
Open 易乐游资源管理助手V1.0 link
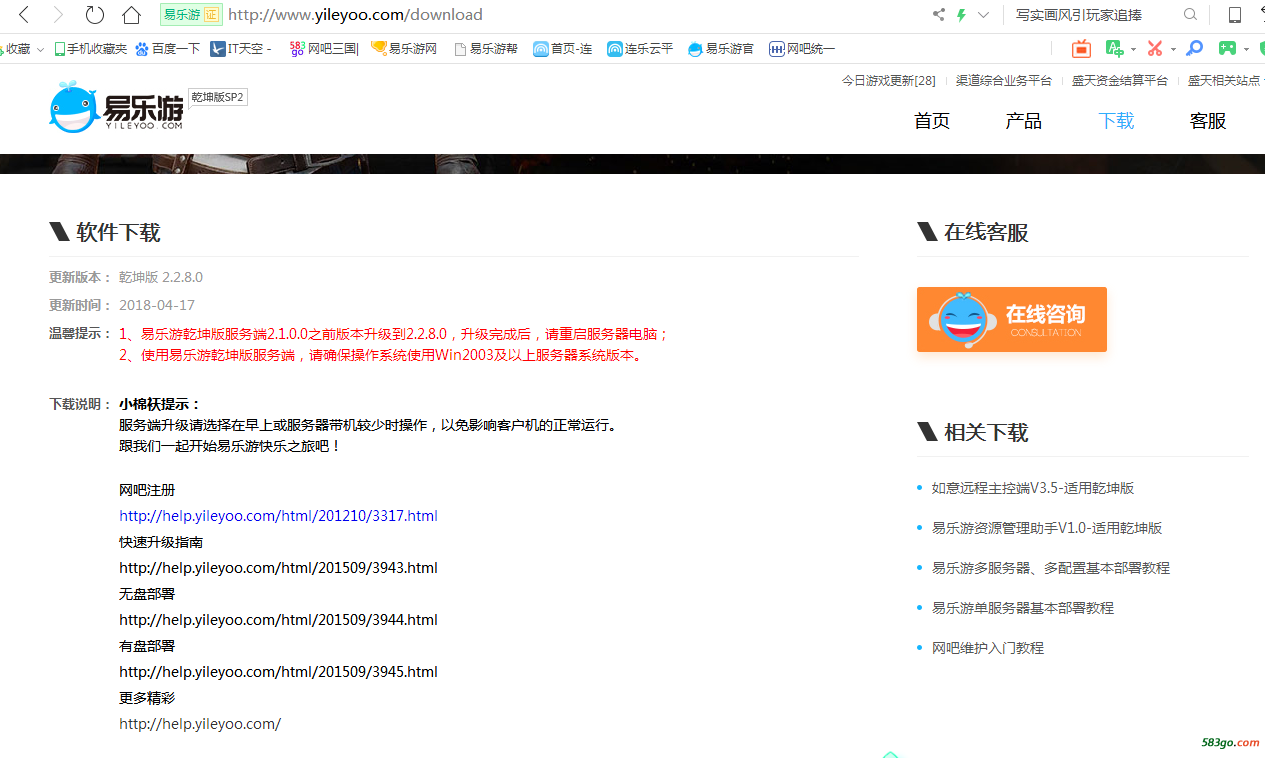pos(1047,528)
